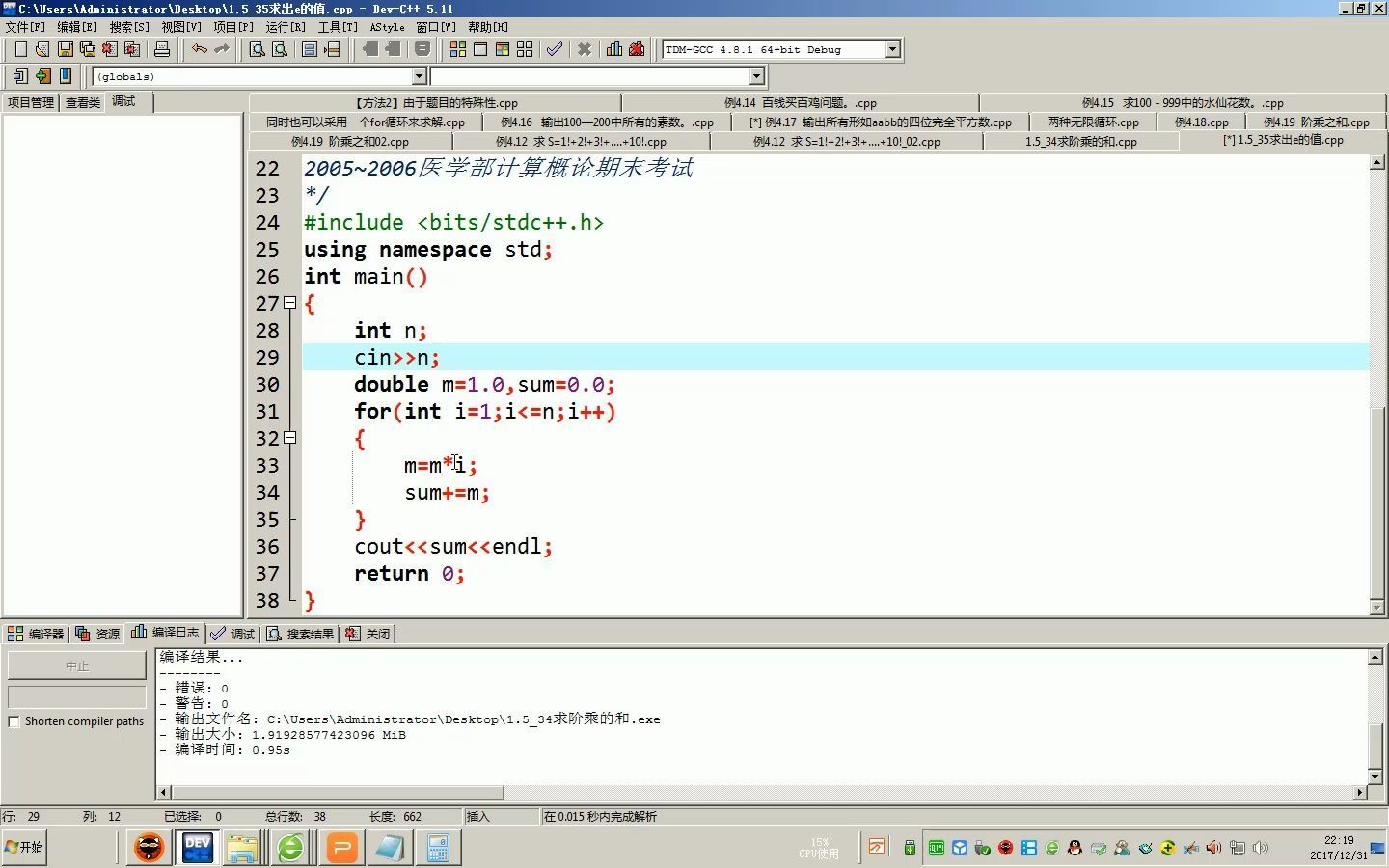Open the 例4.15 水仙花数.cpp file tab
This screenshot has height=868, width=1389.
click(1183, 103)
